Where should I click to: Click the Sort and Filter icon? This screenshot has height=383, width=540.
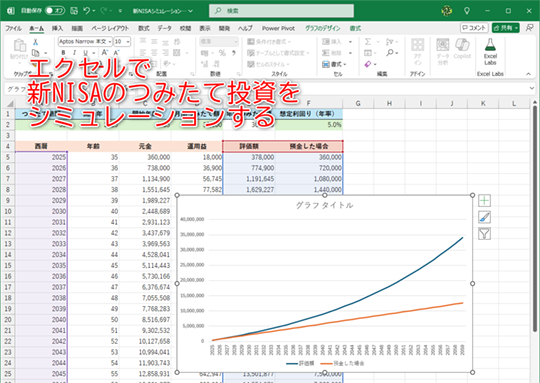(390, 42)
